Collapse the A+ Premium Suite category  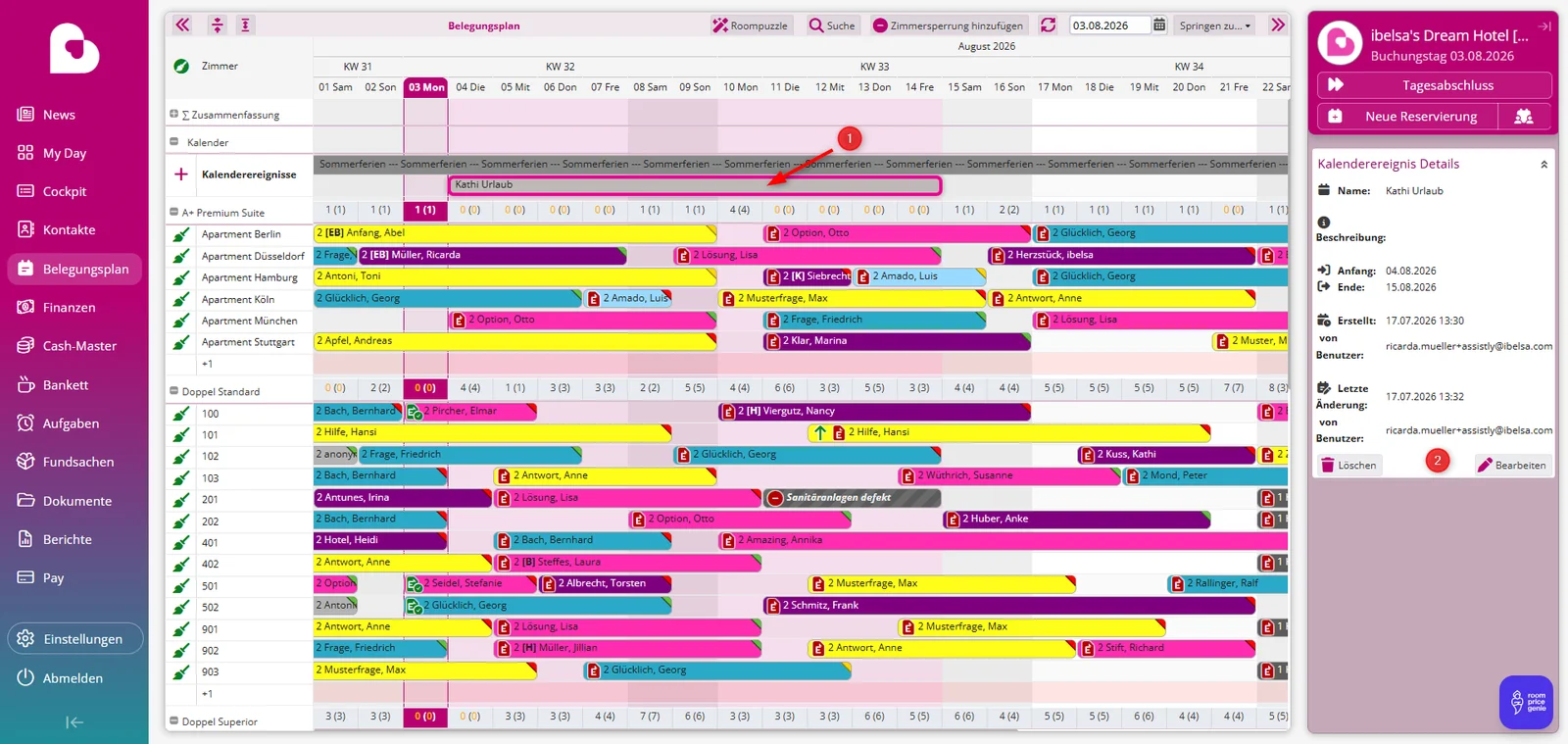tap(173, 212)
